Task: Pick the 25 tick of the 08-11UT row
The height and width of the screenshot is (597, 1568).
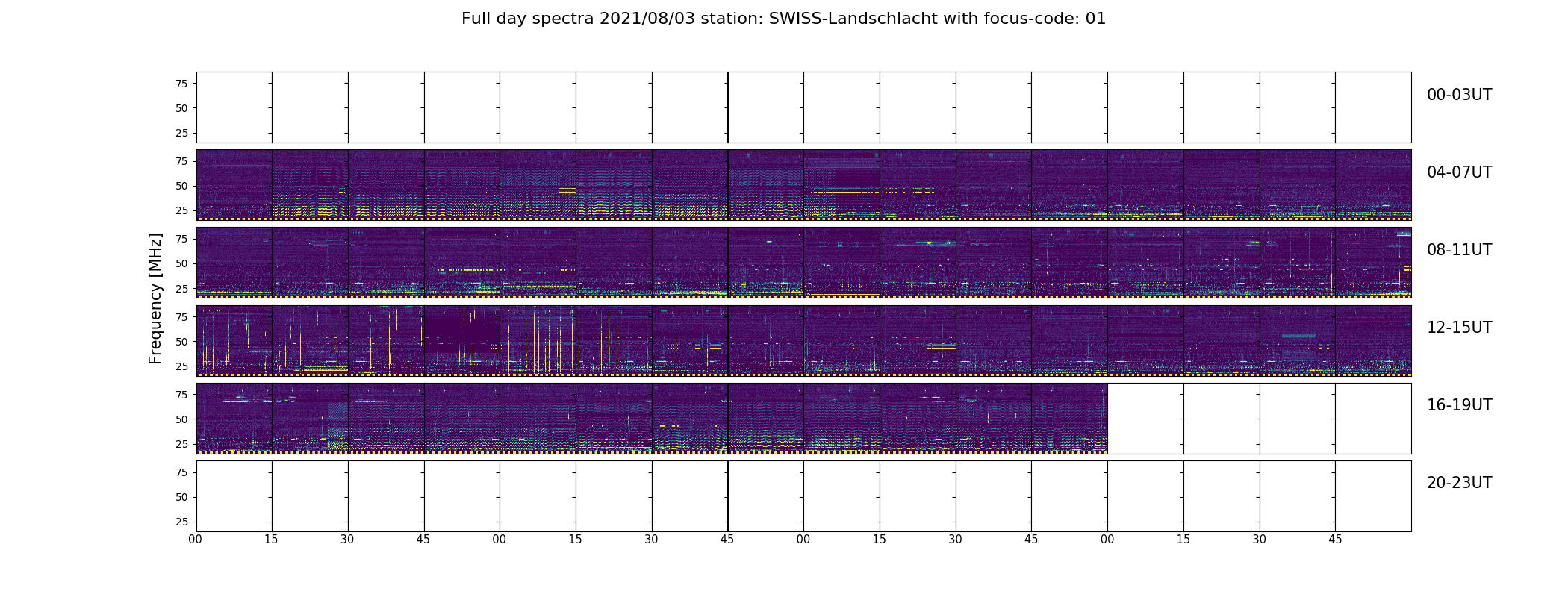Action: (181, 288)
